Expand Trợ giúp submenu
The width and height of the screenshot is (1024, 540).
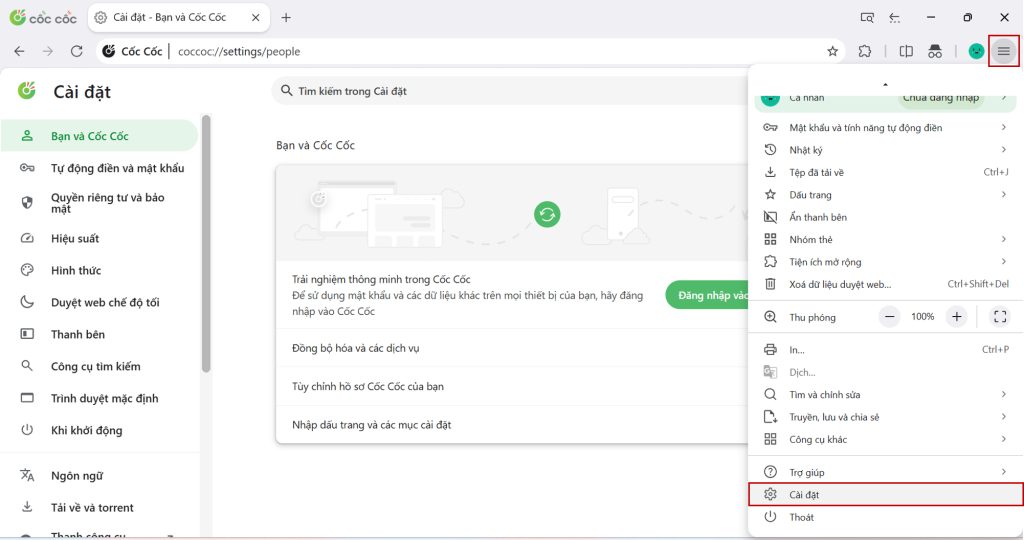point(886,472)
